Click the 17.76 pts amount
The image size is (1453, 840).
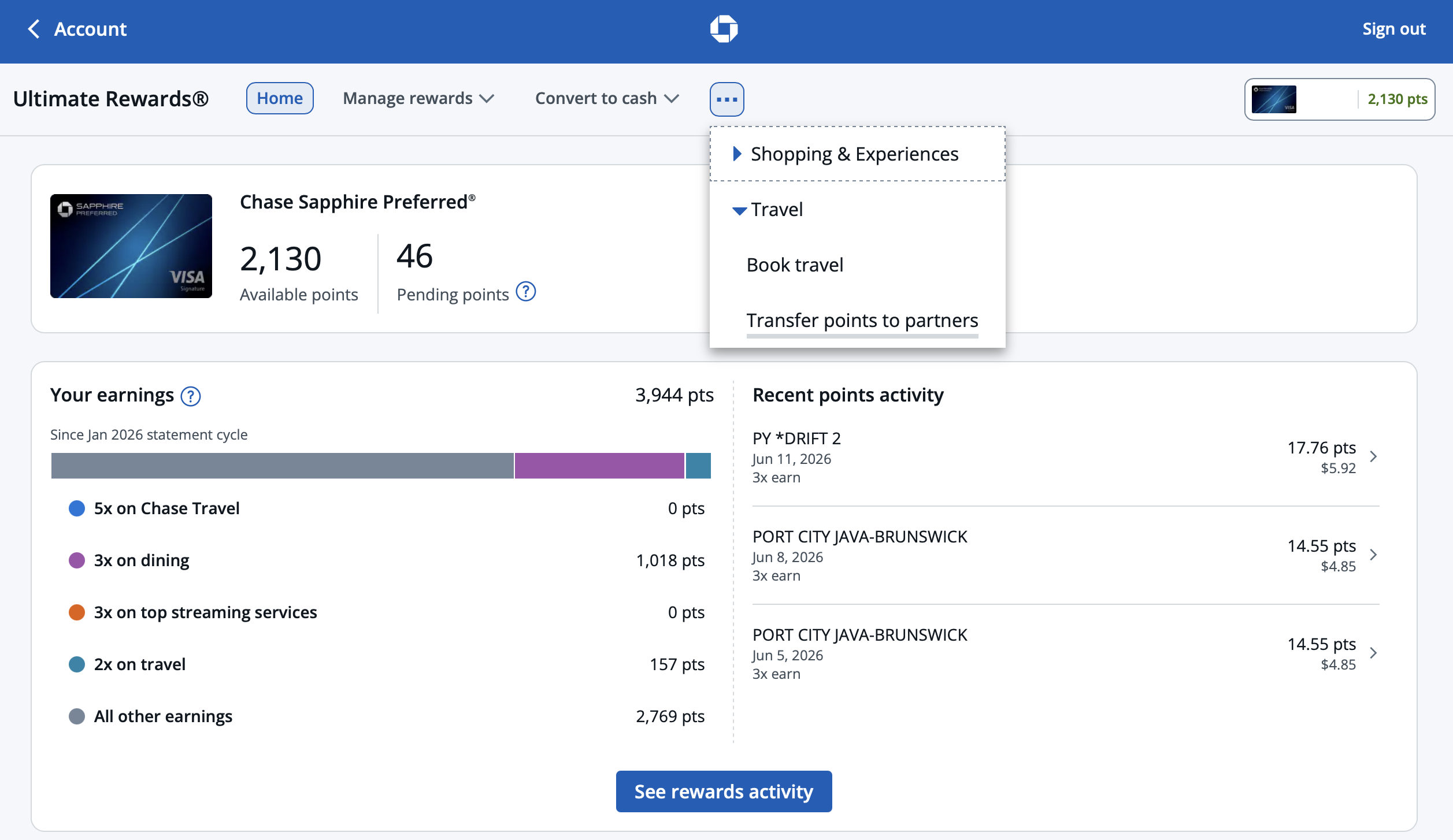[1321, 448]
